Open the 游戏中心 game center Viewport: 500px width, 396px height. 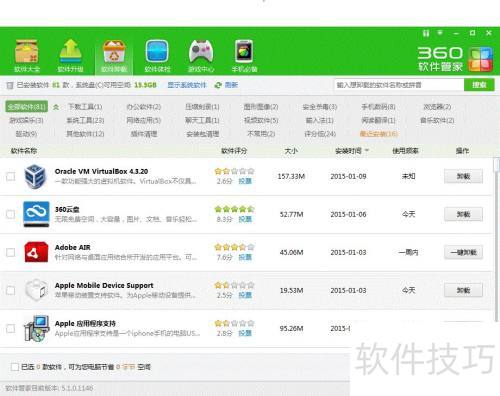(x=201, y=56)
